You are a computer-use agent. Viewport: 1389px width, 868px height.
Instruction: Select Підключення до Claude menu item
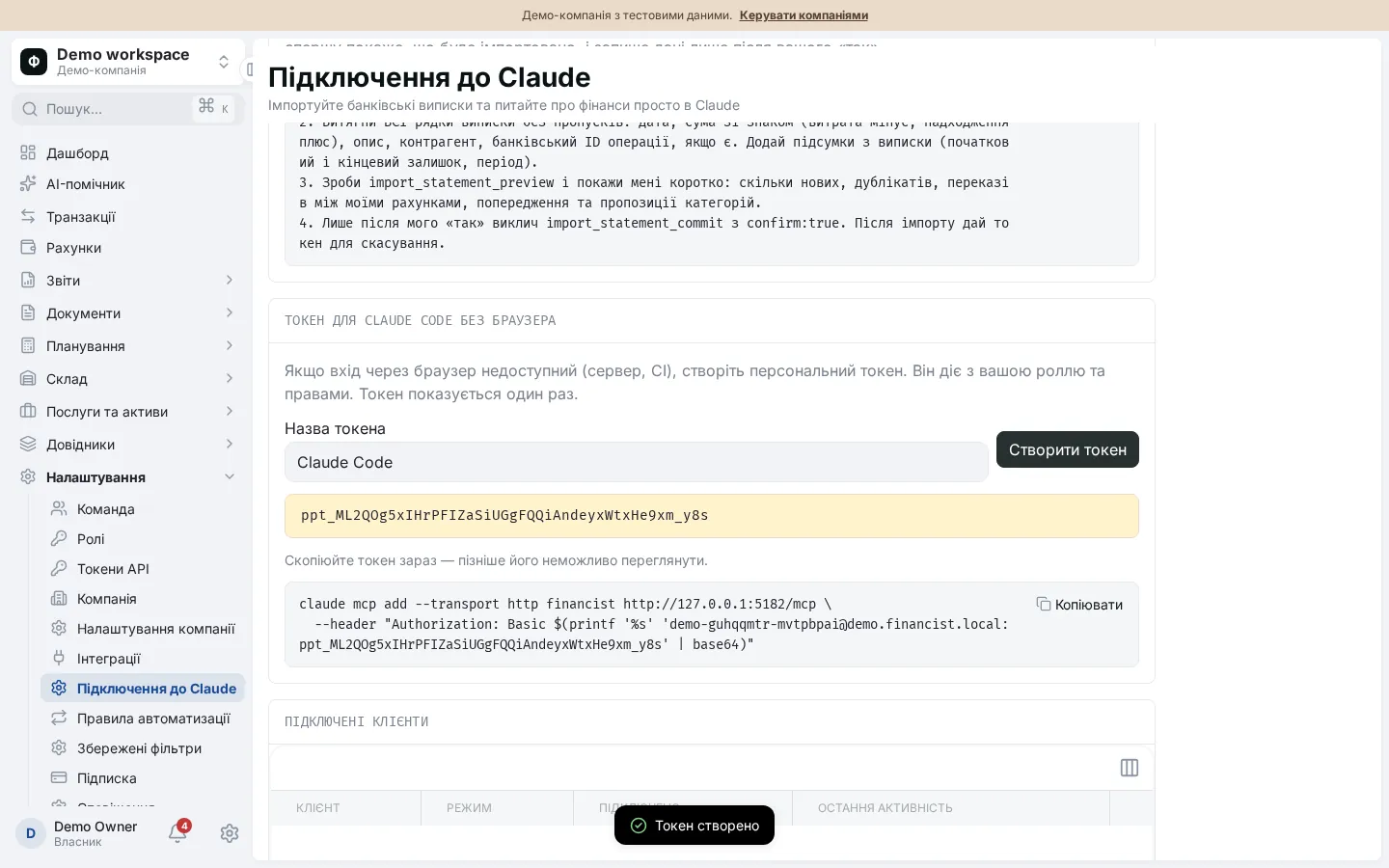[x=143, y=689]
